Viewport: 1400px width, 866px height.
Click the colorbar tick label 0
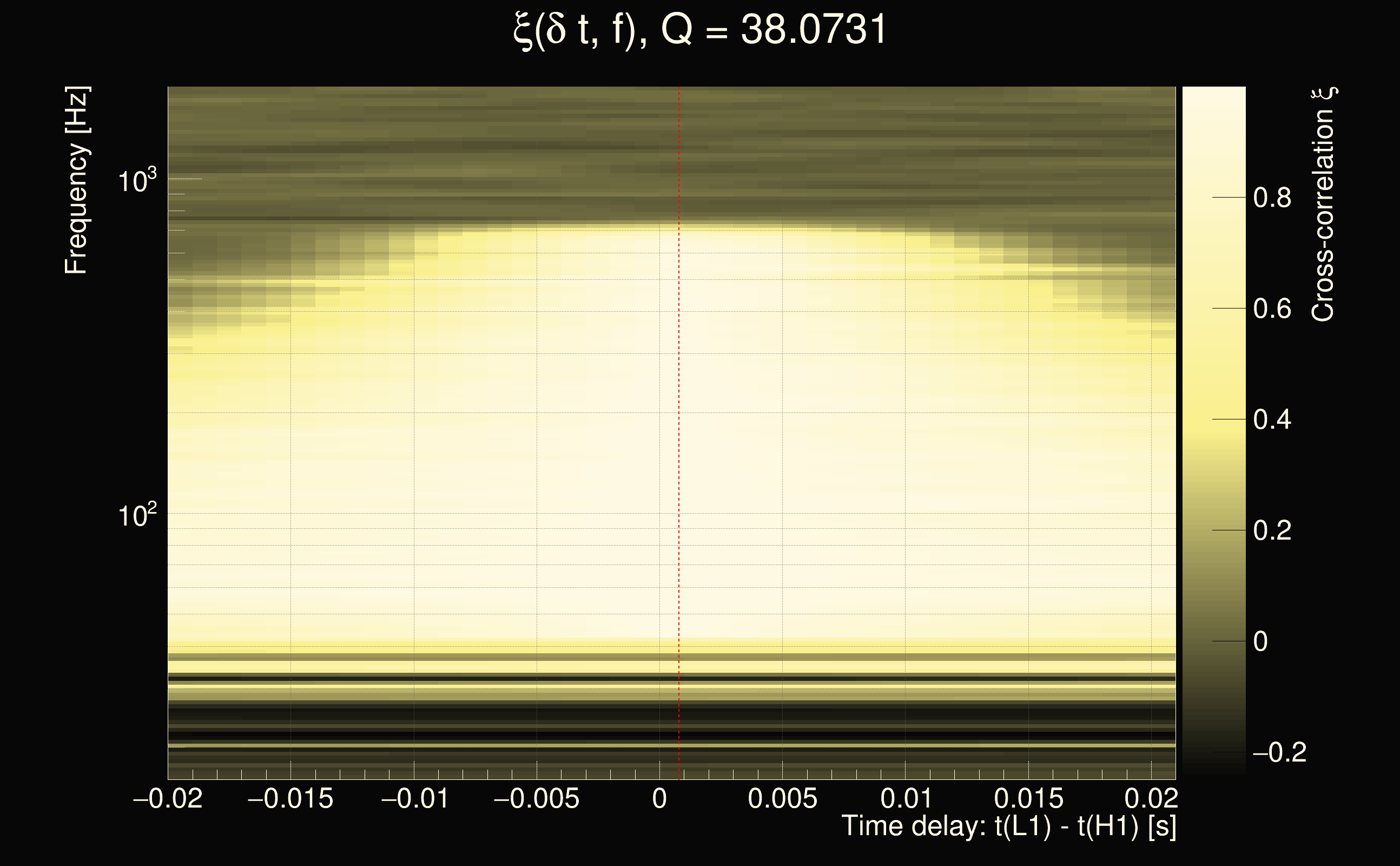click(1260, 641)
